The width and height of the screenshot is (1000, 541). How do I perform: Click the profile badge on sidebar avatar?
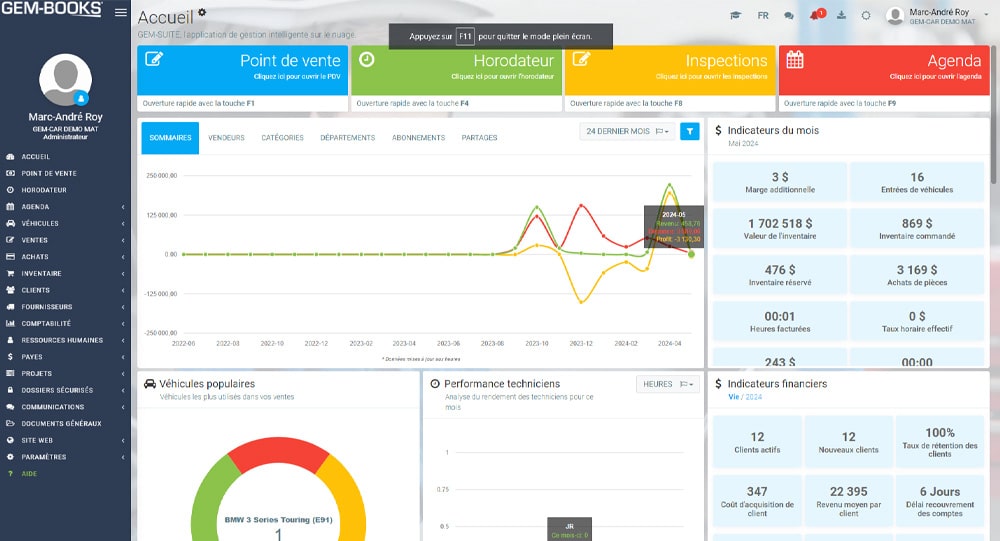pos(81,98)
